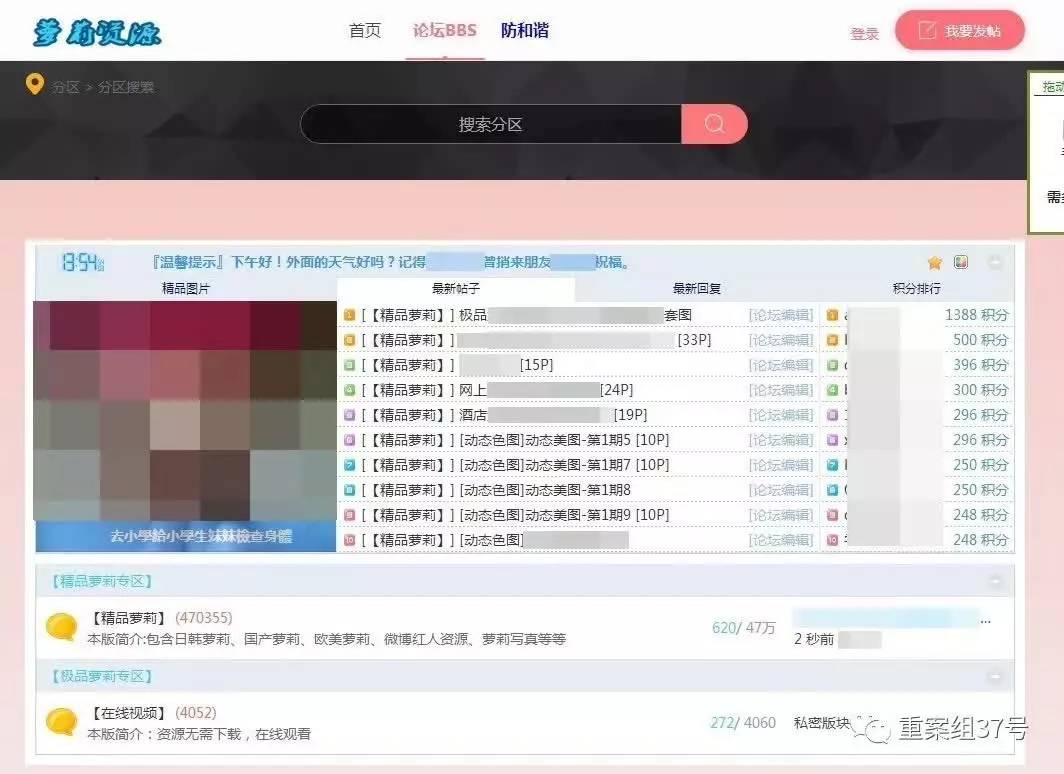The image size is (1064, 774).
Task: Click the 萝莉资源 site logo
Action: click(95, 31)
